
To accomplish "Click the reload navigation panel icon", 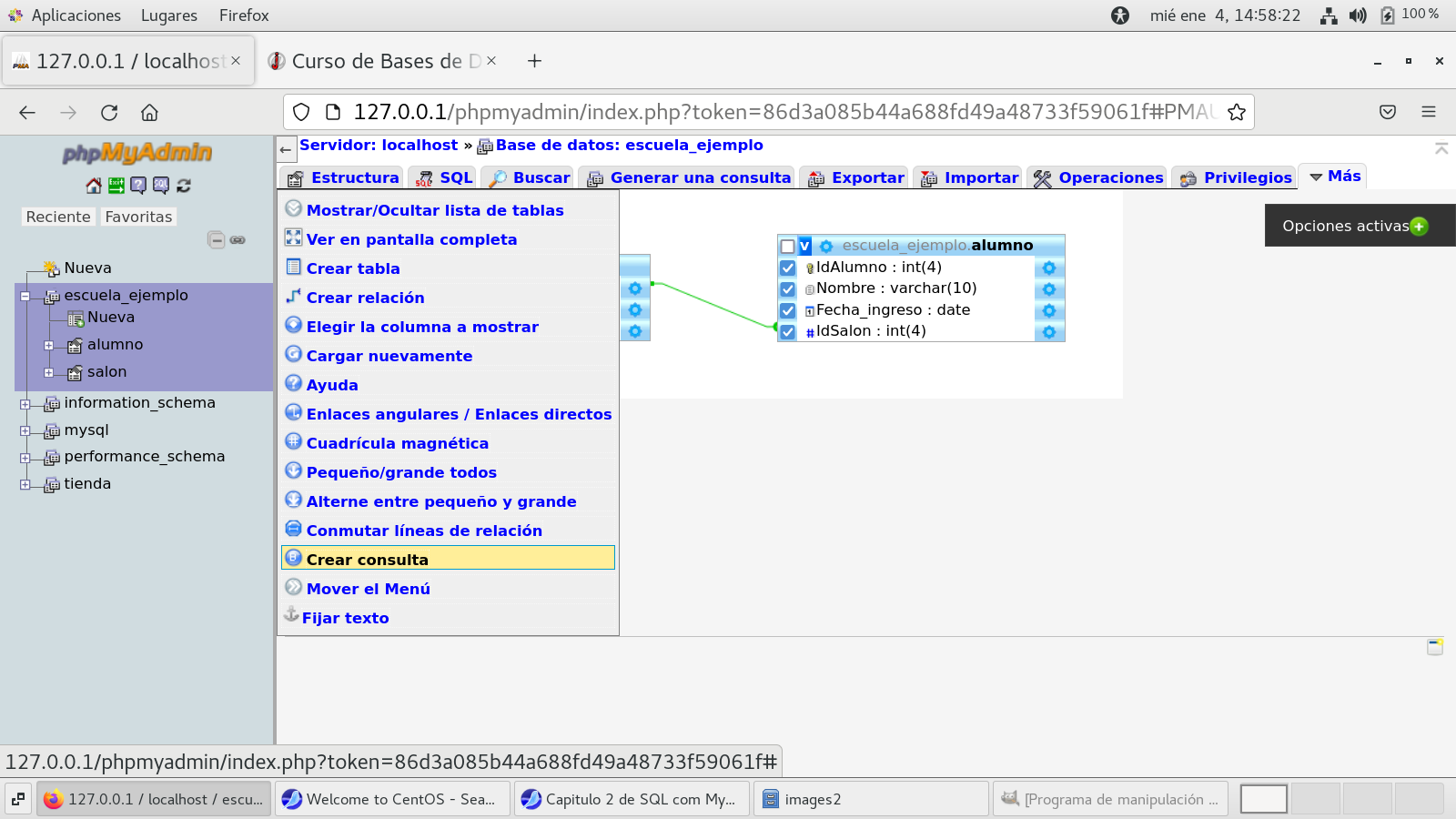I will click(x=184, y=186).
